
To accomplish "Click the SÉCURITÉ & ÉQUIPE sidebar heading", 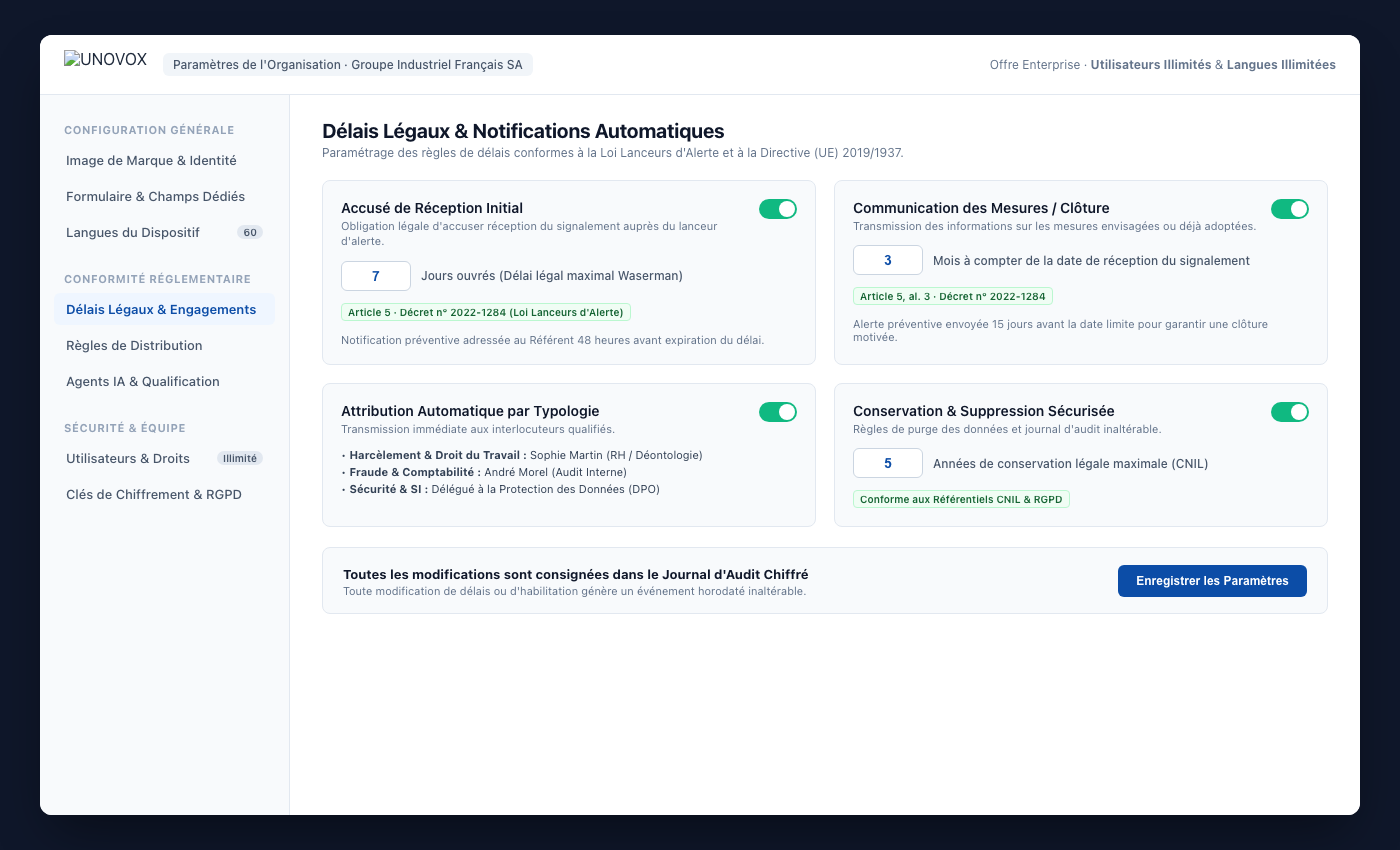I will [x=125, y=428].
